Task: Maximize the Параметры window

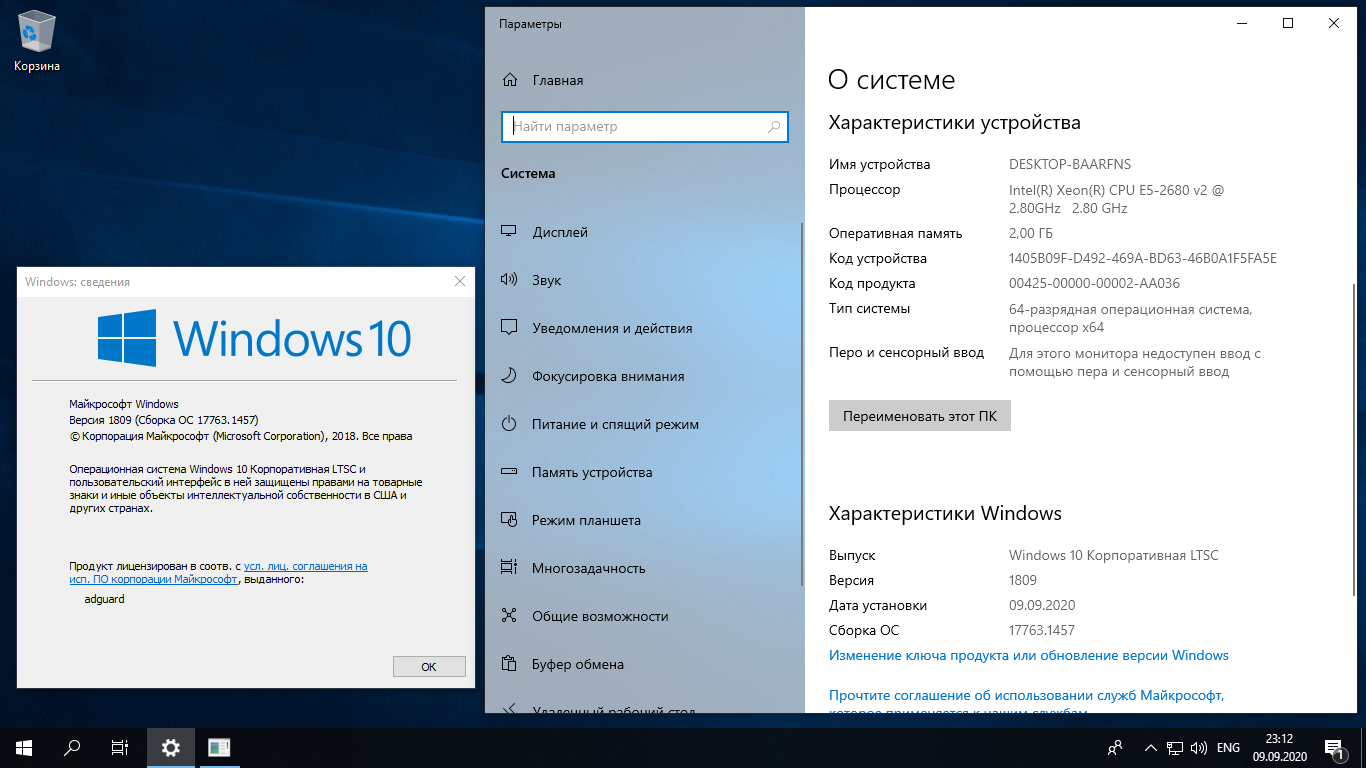Action: pyautogui.click(x=1288, y=23)
